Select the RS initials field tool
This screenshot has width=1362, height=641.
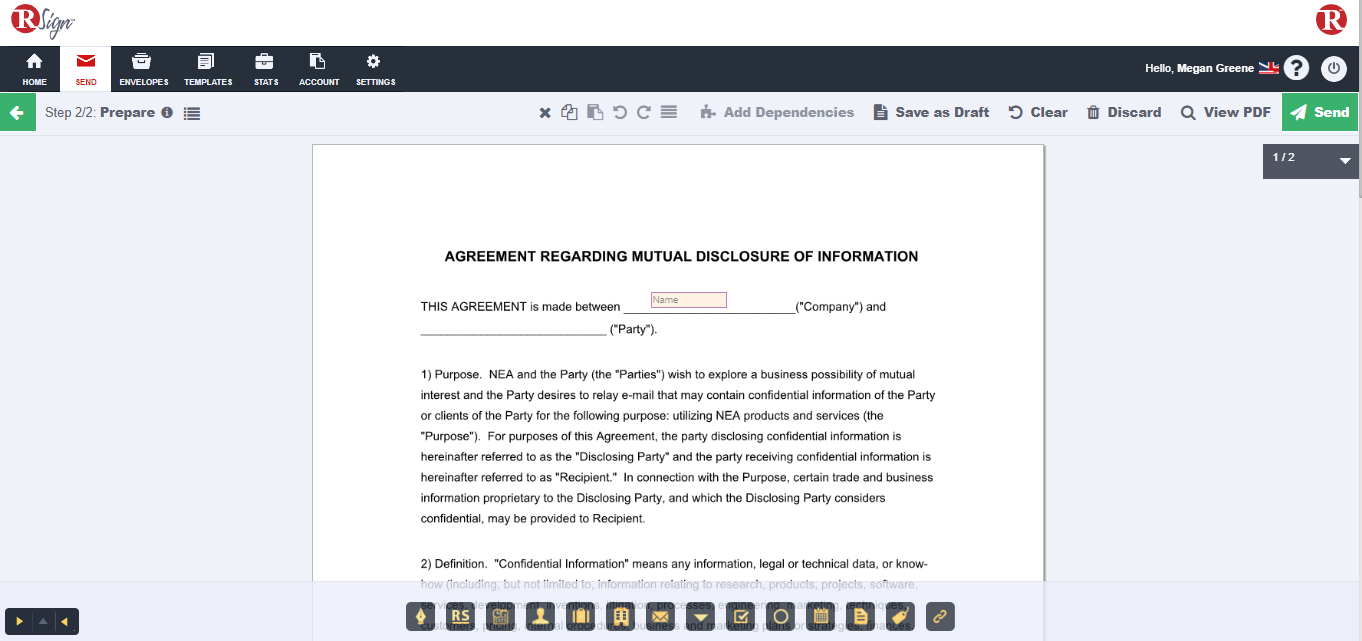coord(460,616)
